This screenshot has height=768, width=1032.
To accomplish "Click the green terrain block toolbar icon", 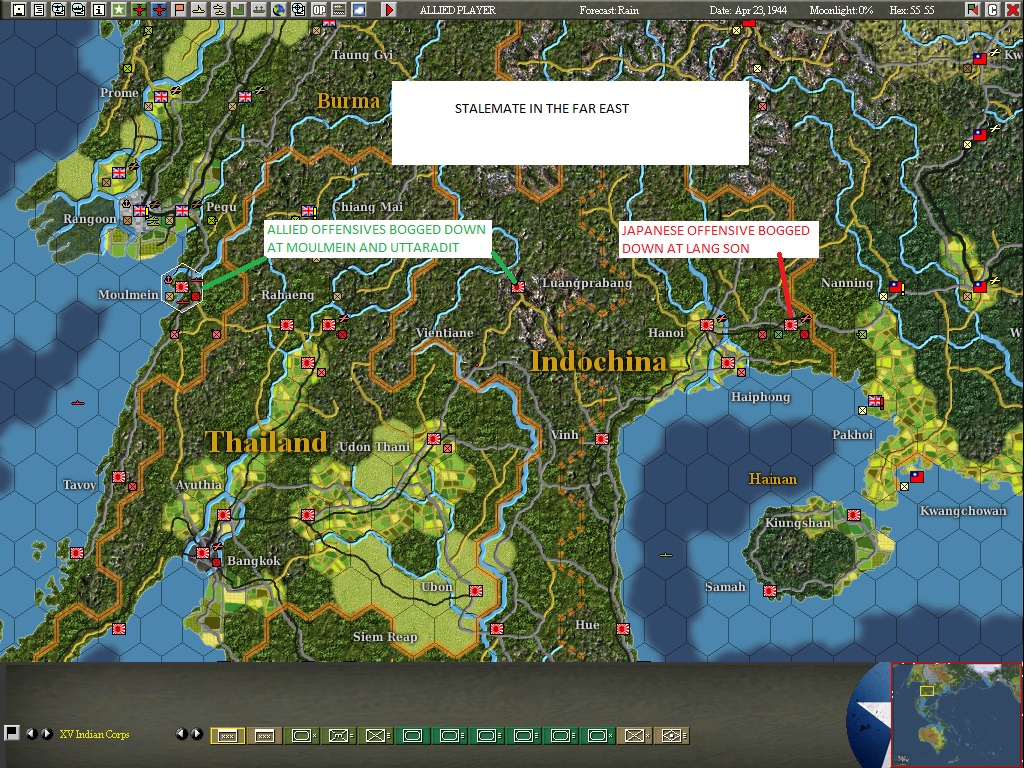I will click(x=238, y=9).
